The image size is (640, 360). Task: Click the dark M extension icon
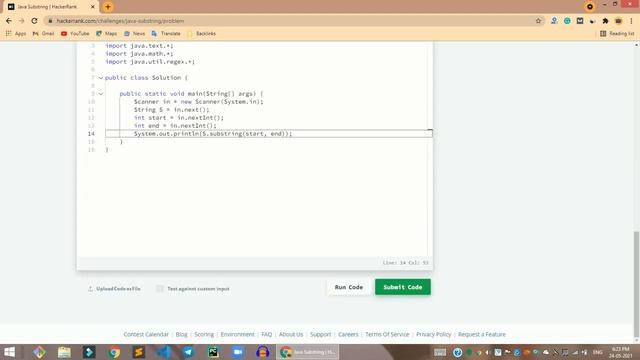click(580, 21)
